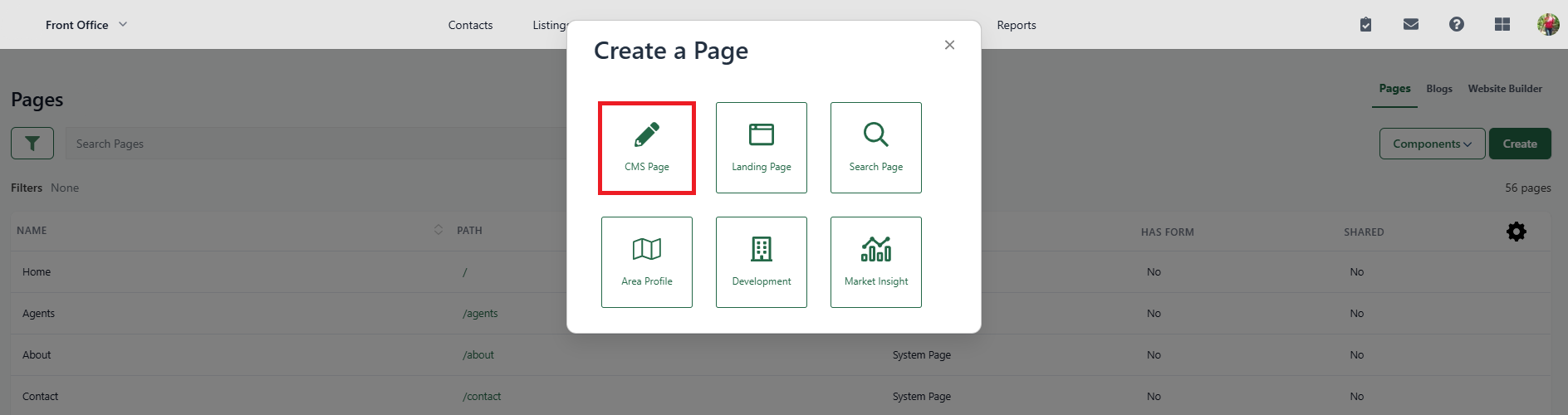Screen dimensions: 1568x415
Task: Select the Market Insight chart tile
Action: [876, 262]
